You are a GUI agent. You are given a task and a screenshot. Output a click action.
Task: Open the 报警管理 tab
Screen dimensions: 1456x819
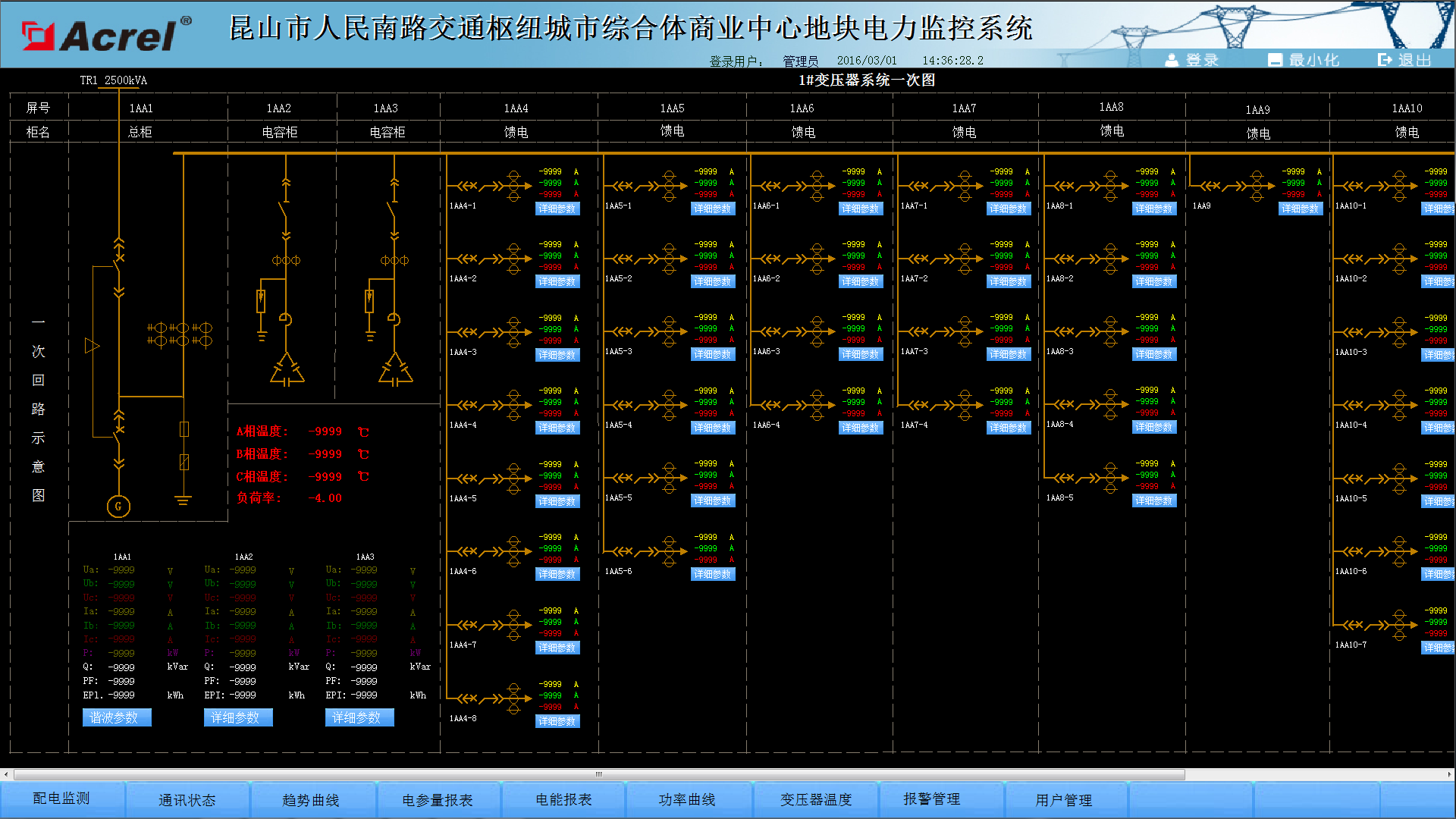[931, 799]
